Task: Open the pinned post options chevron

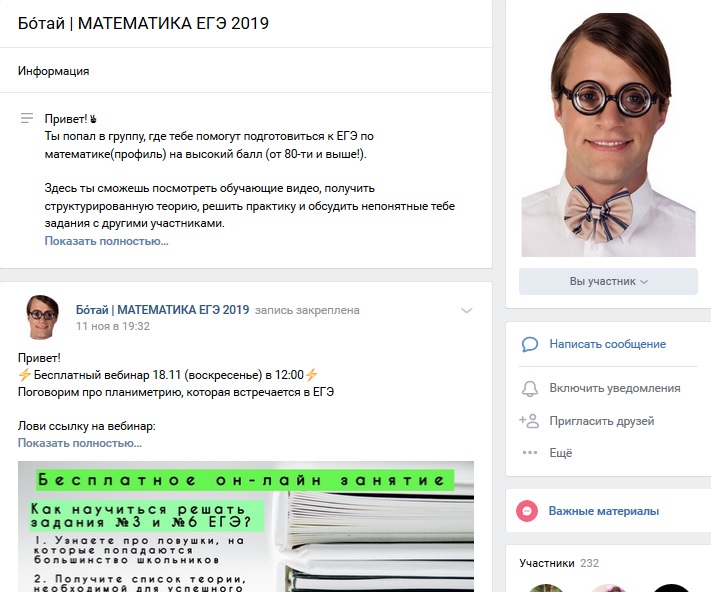Action: 467,311
